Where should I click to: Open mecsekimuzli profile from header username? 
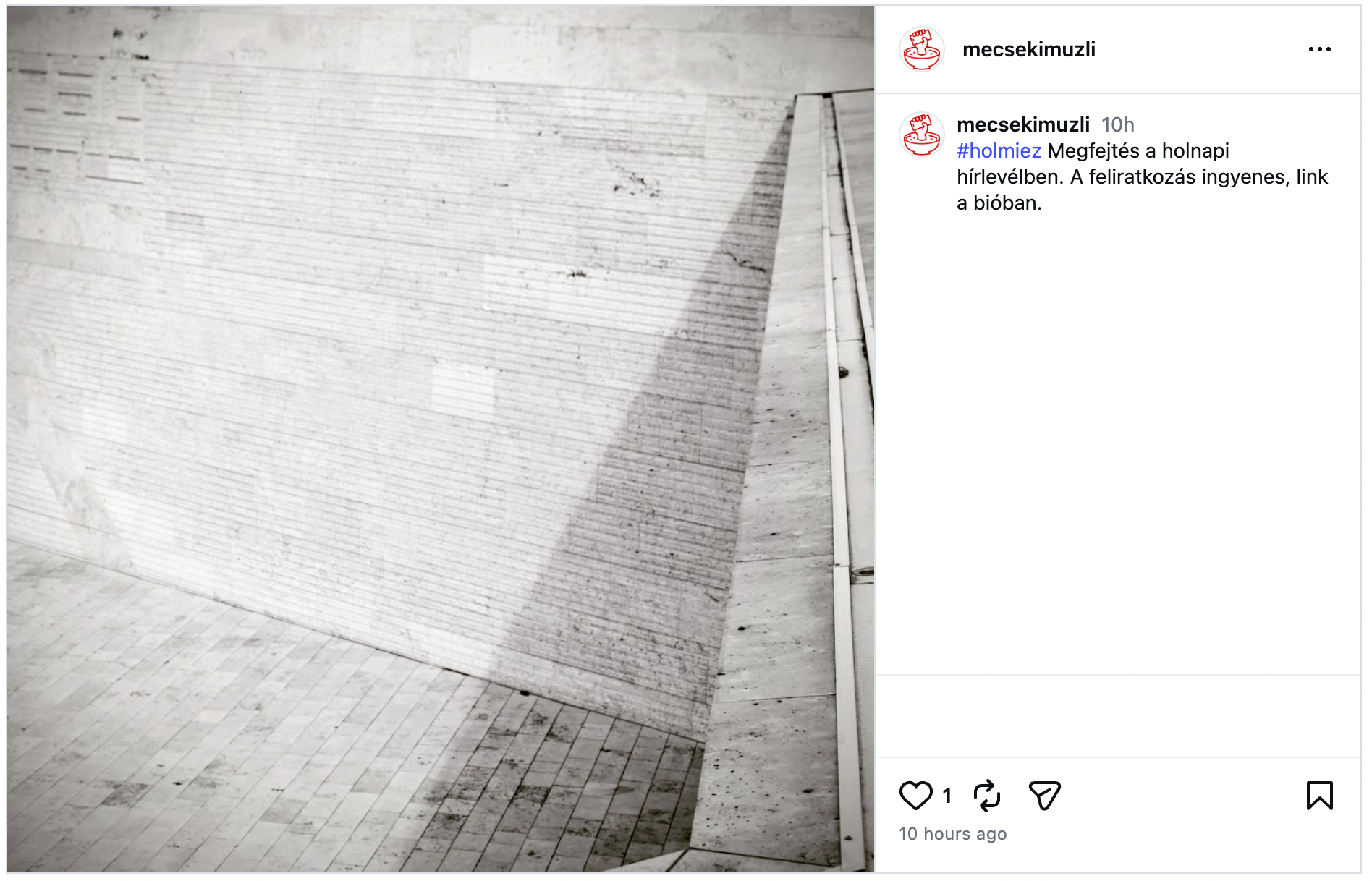pyautogui.click(x=1029, y=49)
